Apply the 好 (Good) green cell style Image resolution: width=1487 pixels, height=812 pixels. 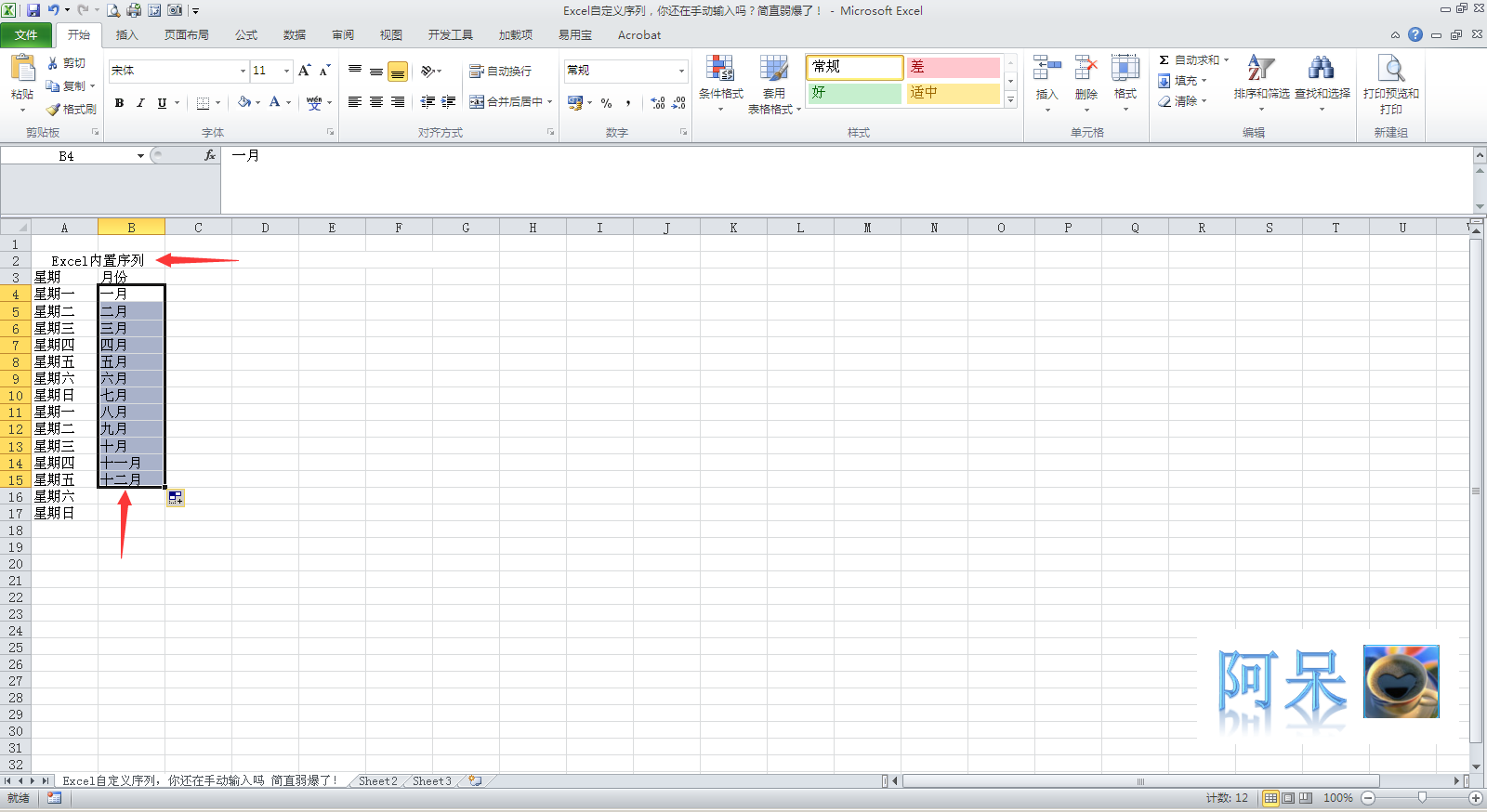(854, 93)
